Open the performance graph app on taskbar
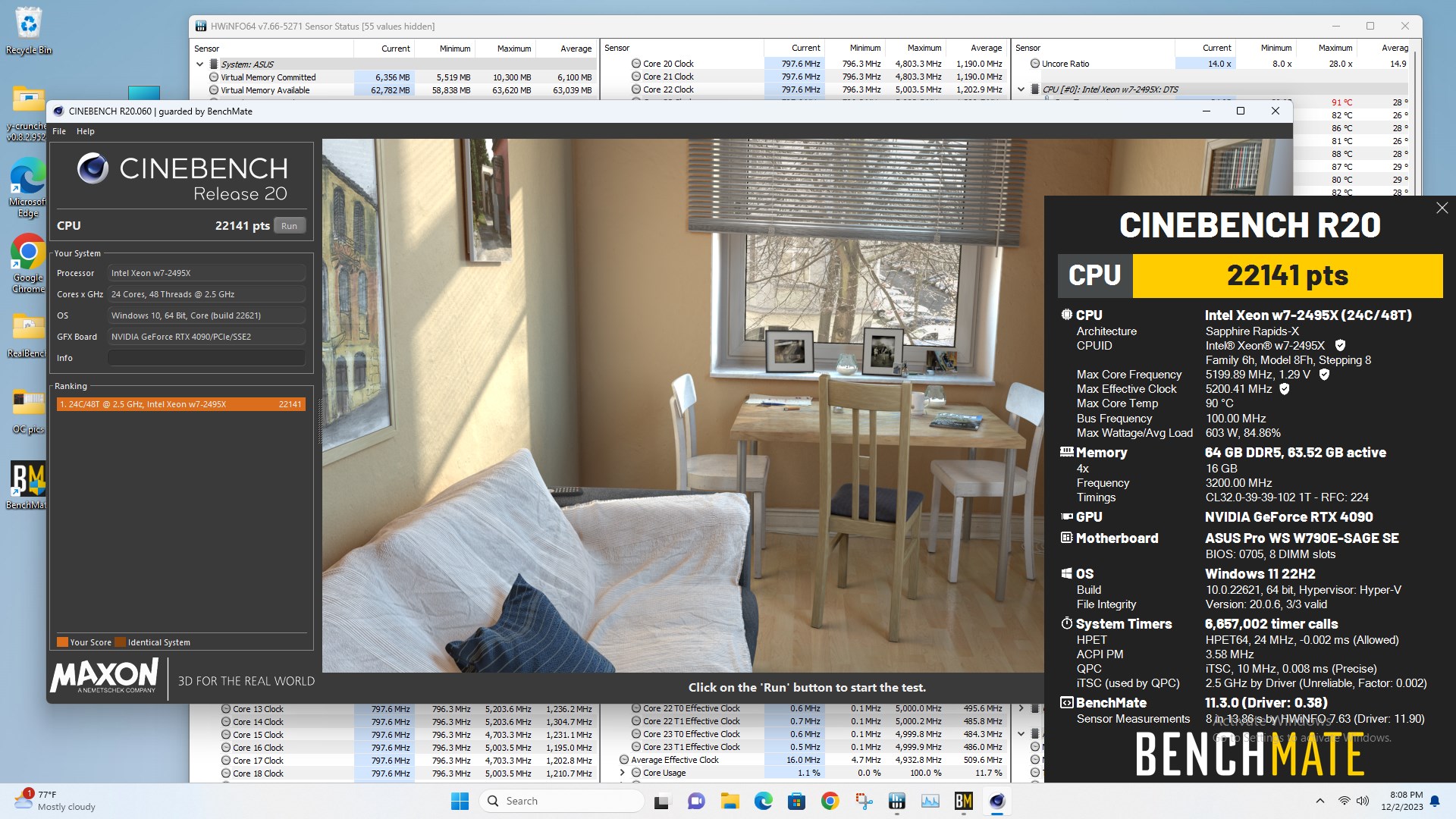 (930, 801)
